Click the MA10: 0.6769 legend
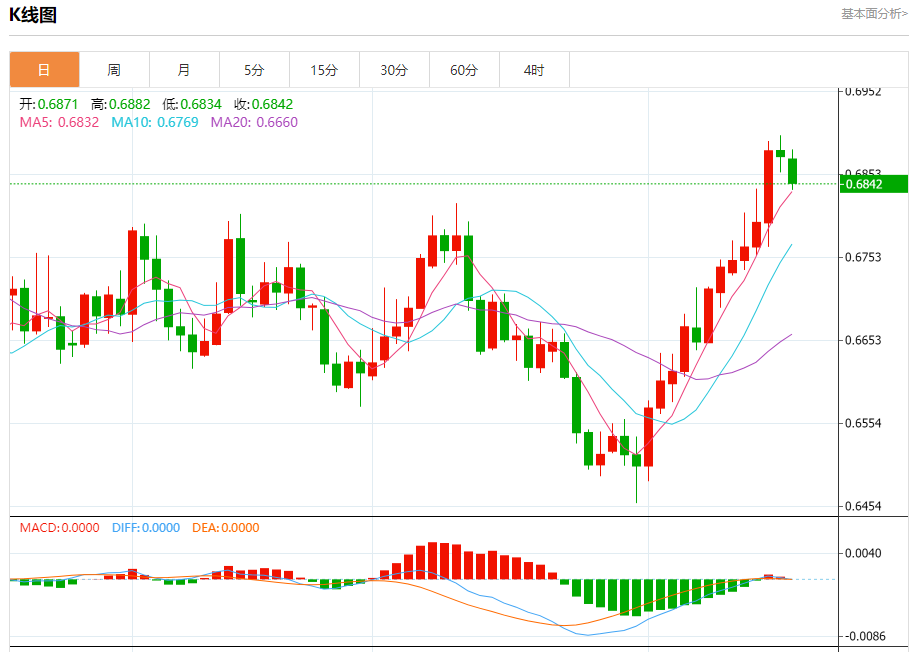 [155, 122]
